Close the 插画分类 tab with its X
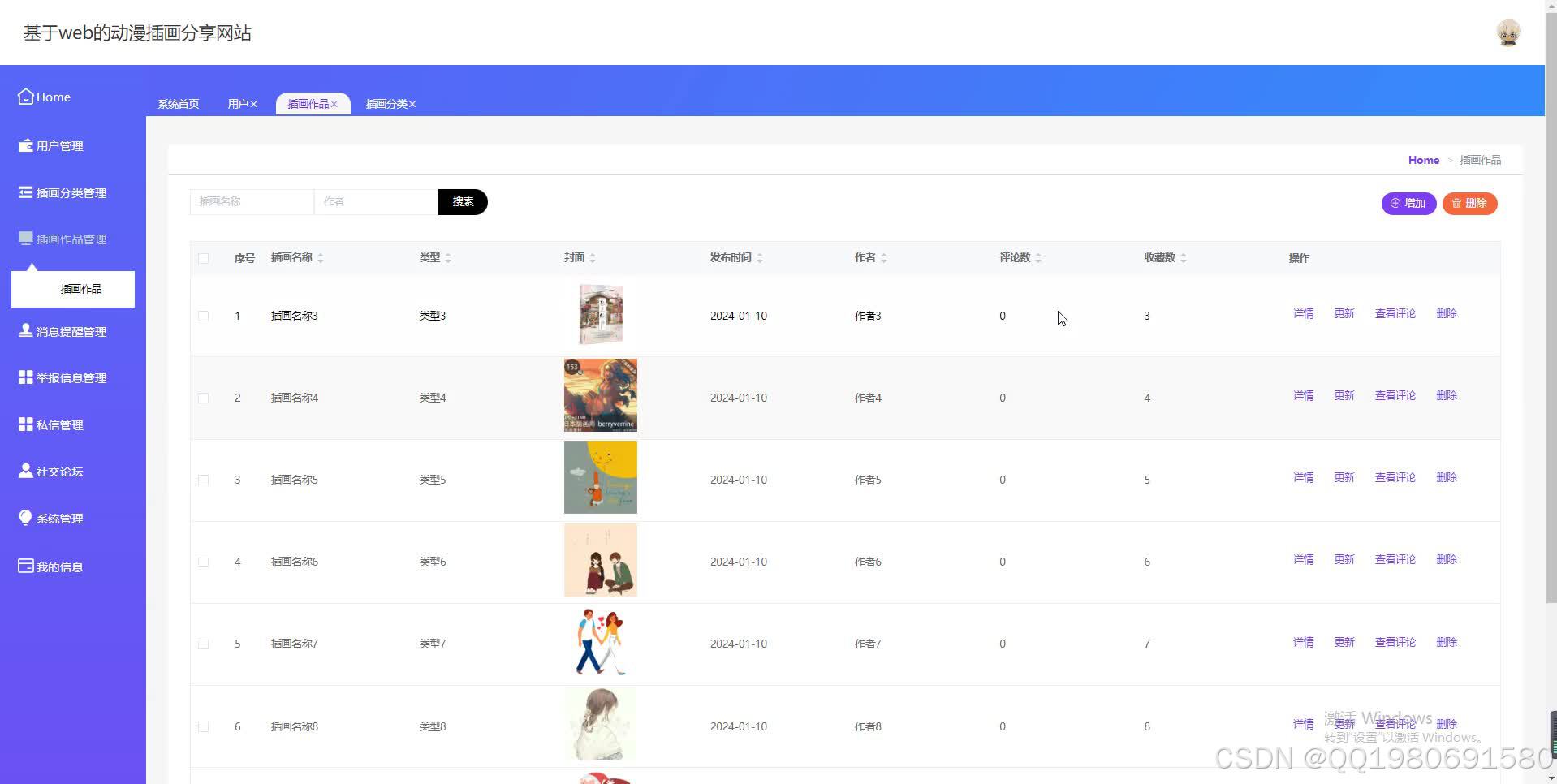 coord(412,104)
